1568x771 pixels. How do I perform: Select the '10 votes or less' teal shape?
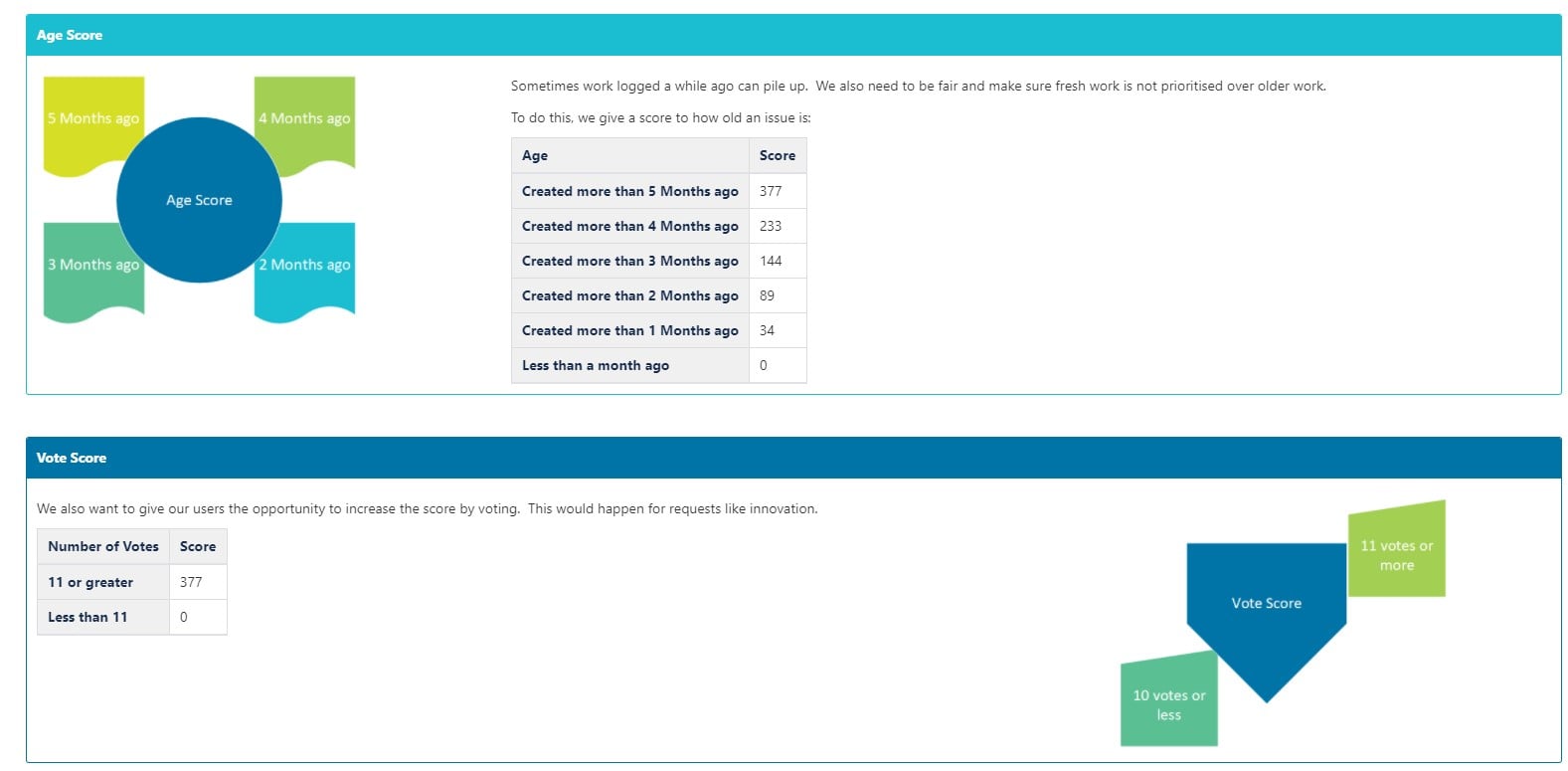1169,698
